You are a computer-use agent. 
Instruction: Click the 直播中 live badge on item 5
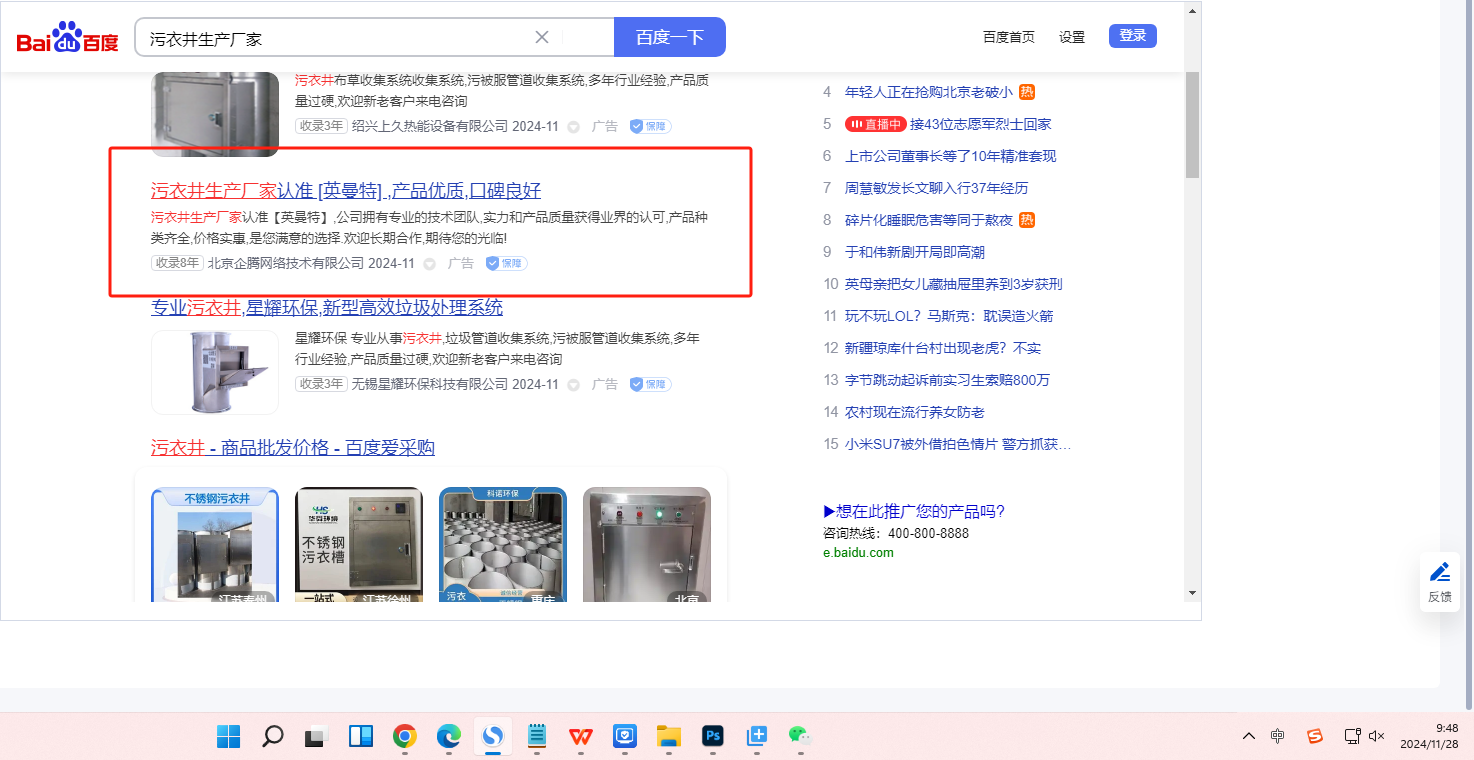pyautogui.click(x=875, y=124)
